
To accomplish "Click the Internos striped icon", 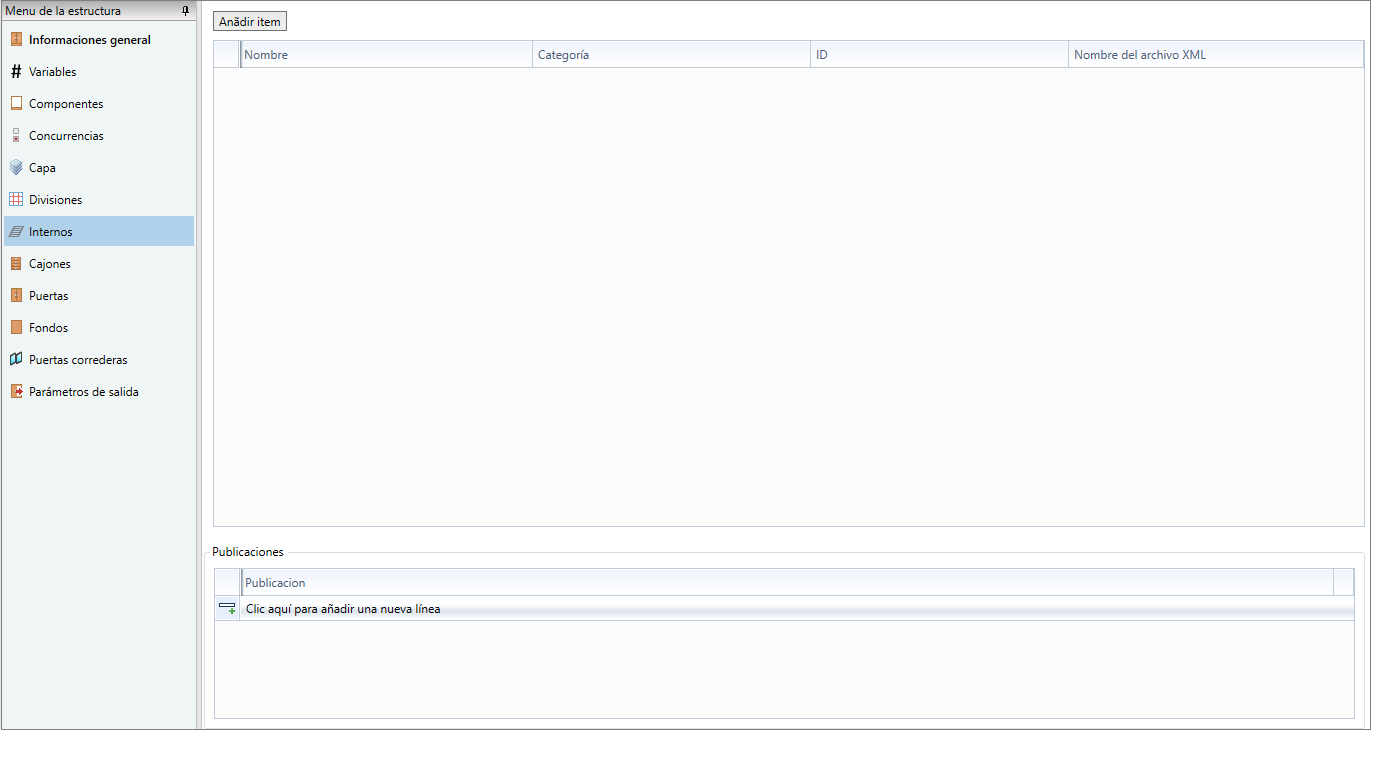I will pyautogui.click(x=16, y=232).
